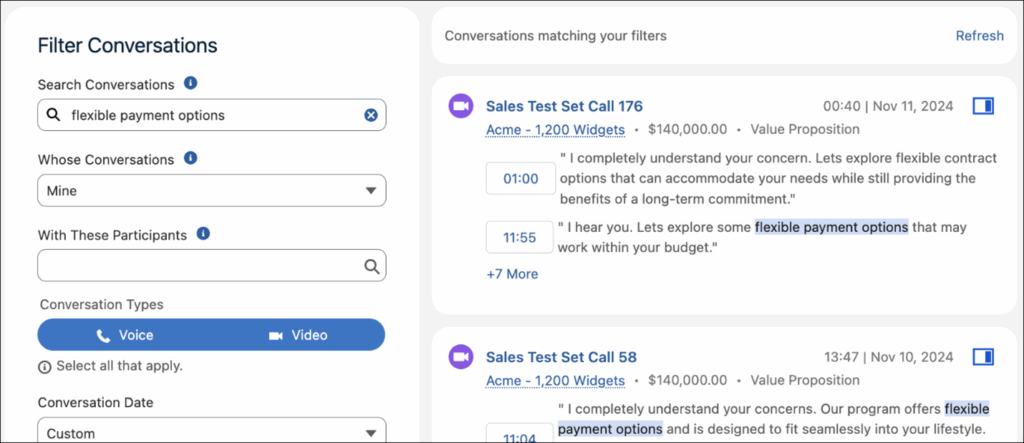
Task: Click video icon of Sales Test Set Call 58
Action: click(460, 357)
